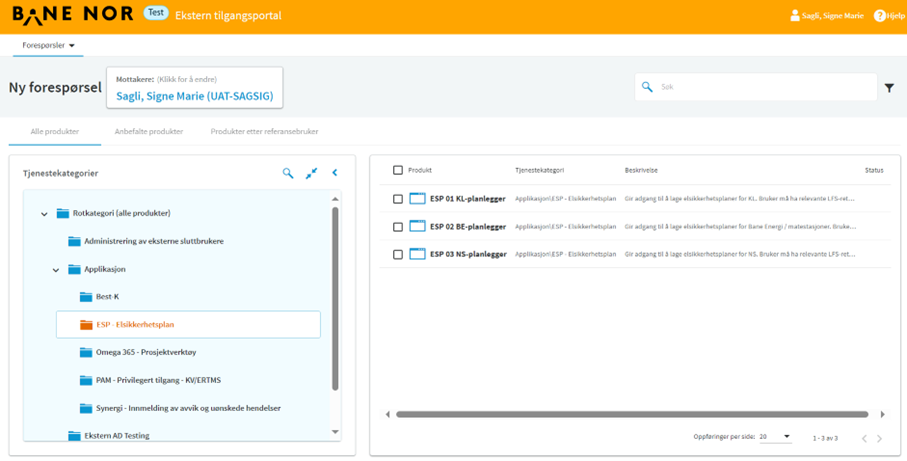The image size is (907, 461).
Task: Switch to Produkter etter referansebruker tab
Action: tap(264, 131)
